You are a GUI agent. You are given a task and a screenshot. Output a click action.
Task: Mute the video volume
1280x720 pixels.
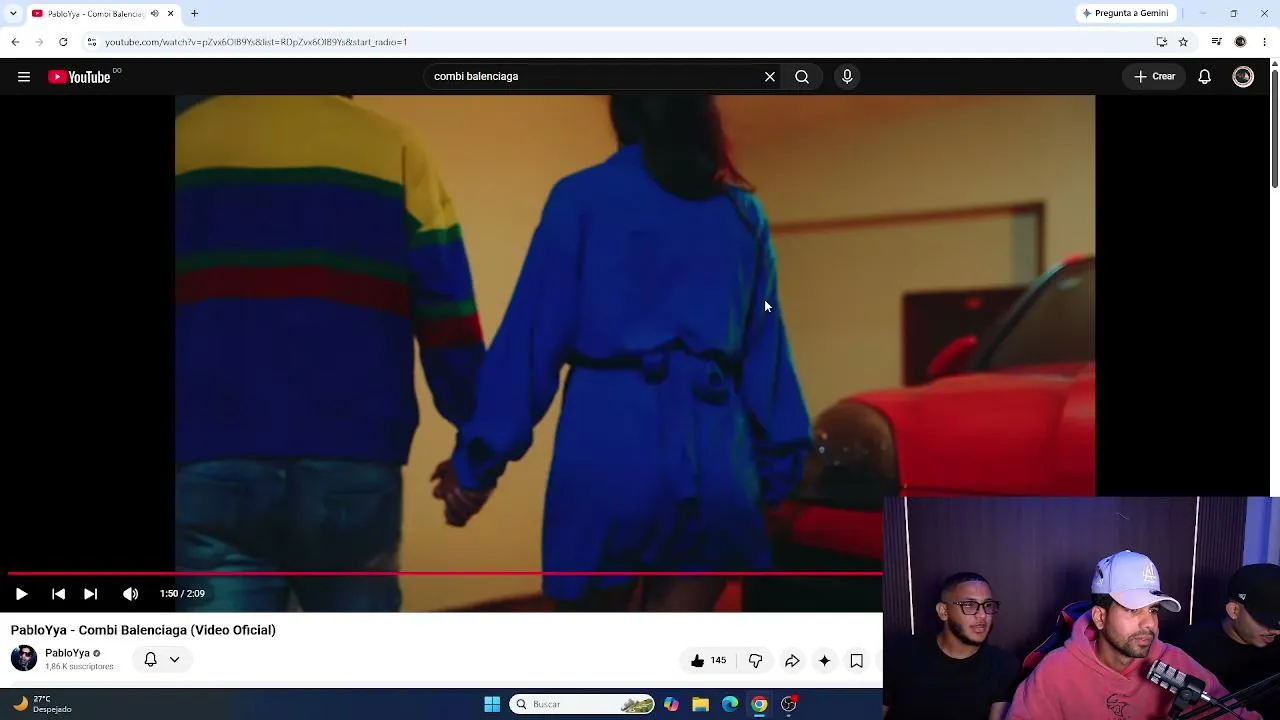(130, 594)
